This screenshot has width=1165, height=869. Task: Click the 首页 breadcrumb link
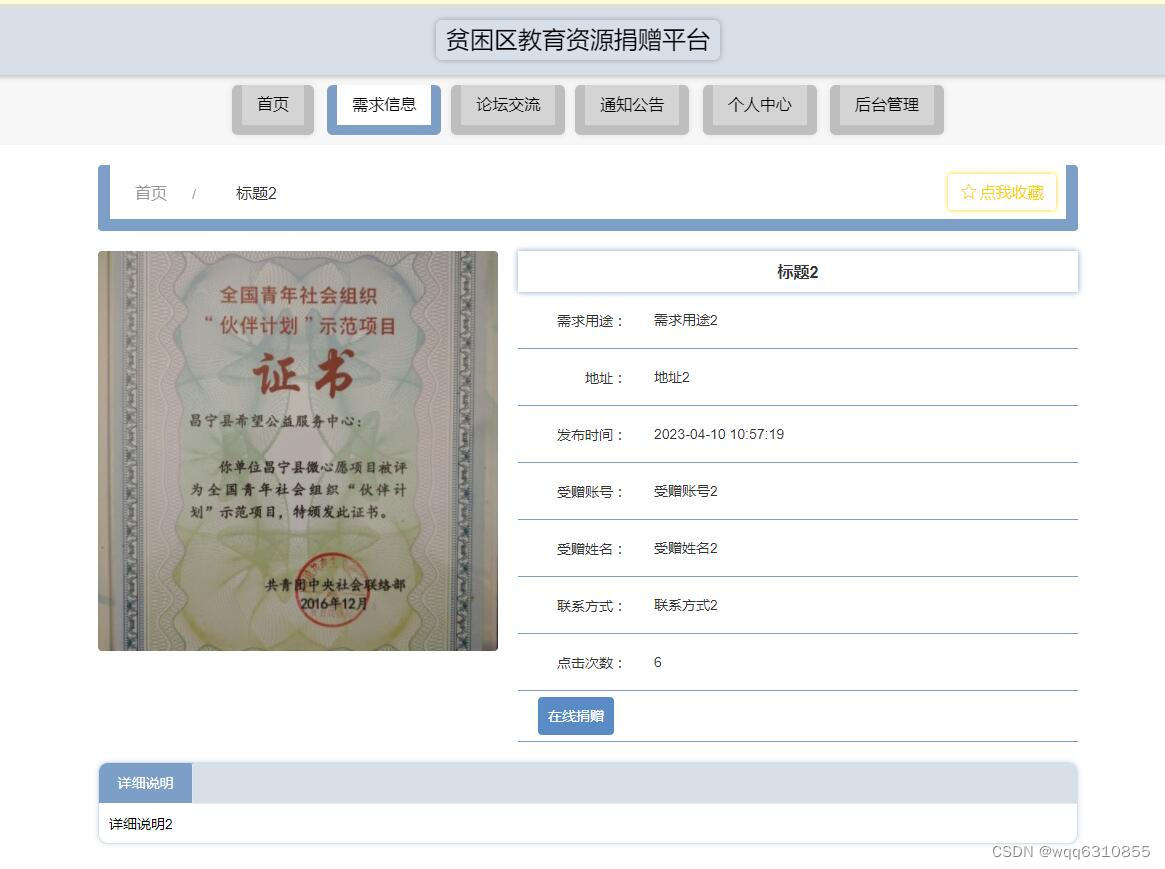coord(151,193)
